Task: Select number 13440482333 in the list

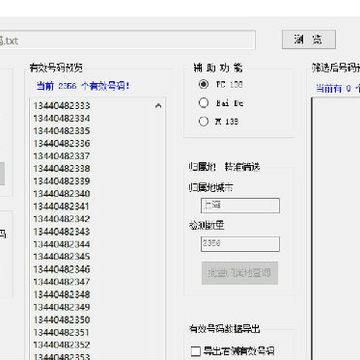Action: click(62, 106)
